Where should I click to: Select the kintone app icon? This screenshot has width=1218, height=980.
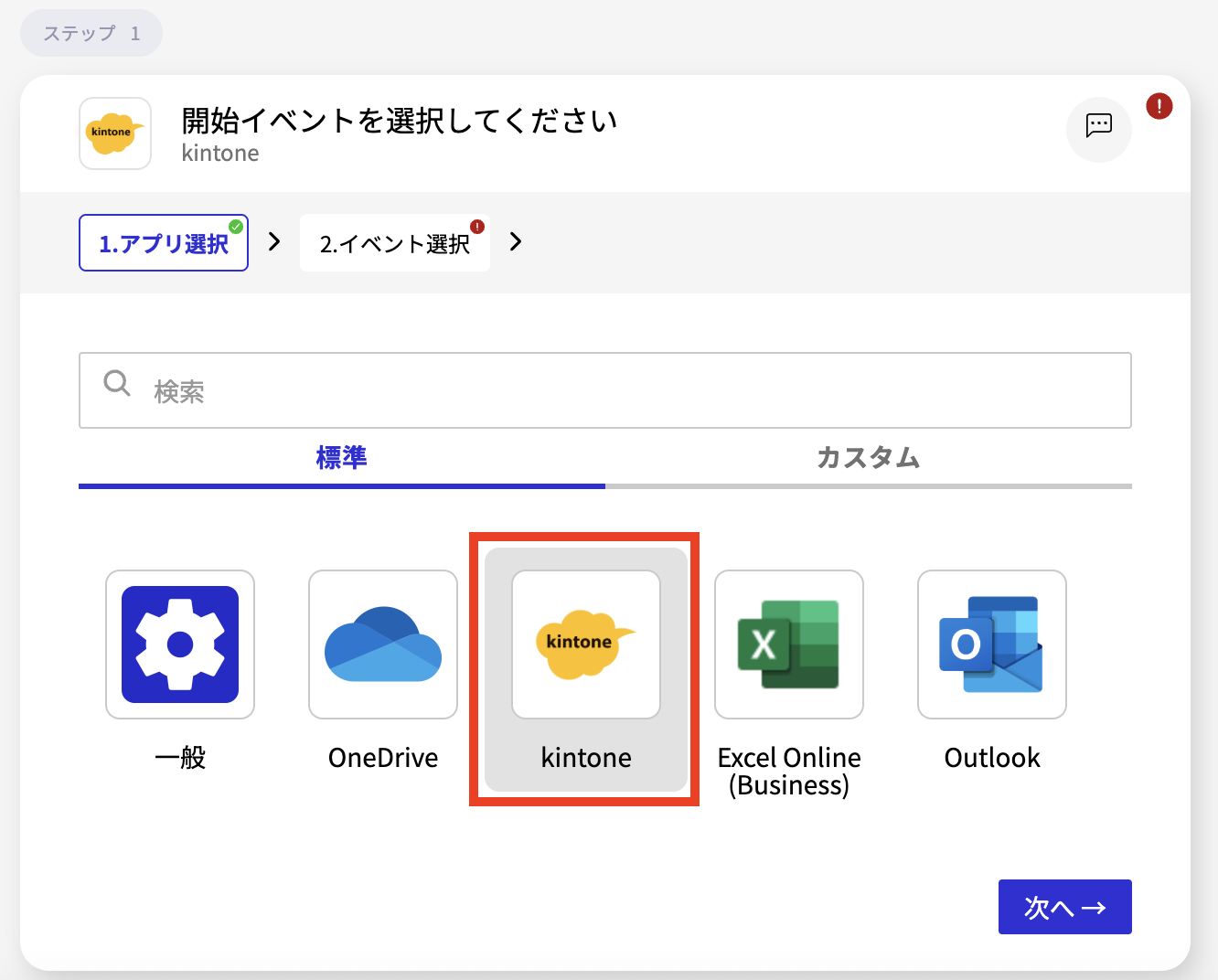[x=585, y=644]
